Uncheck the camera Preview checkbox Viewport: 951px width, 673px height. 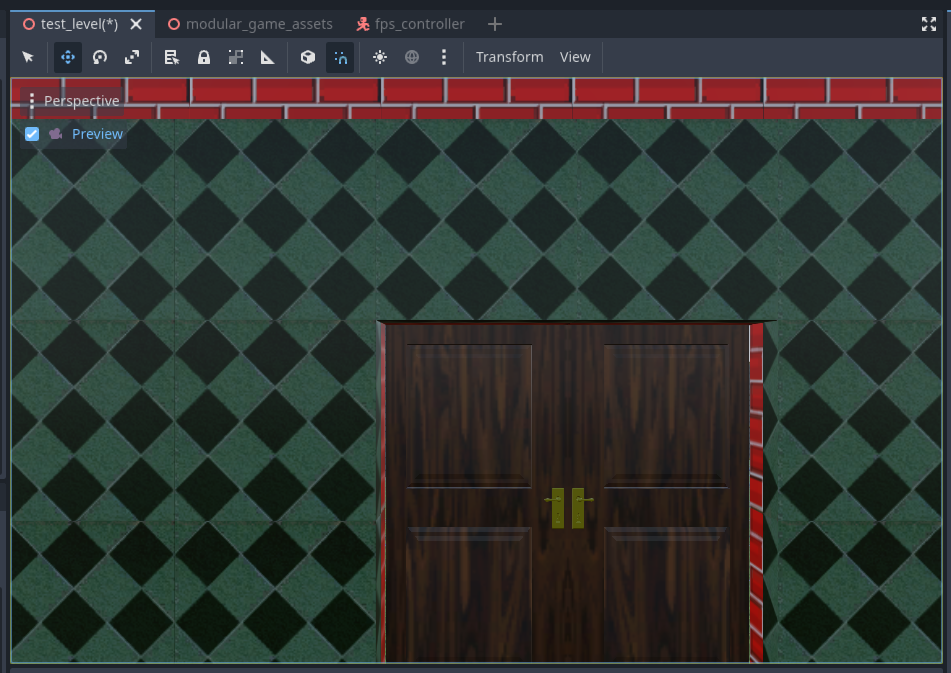click(x=32, y=134)
